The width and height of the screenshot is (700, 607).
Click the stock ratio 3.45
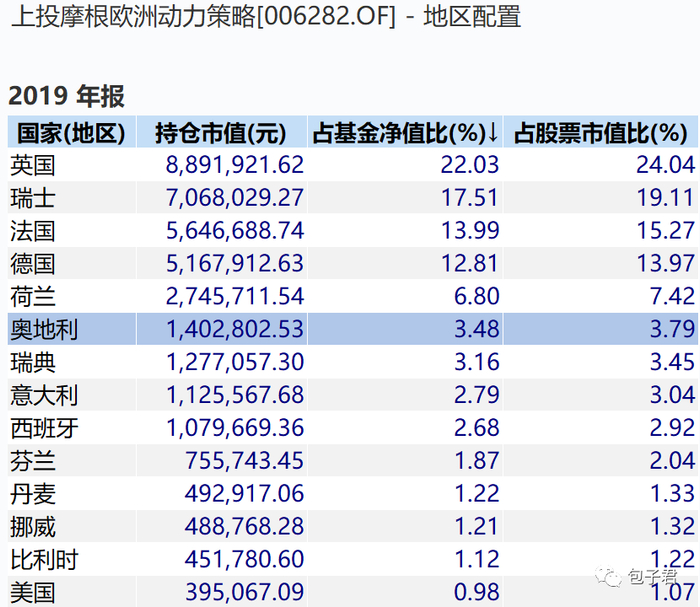[672, 362]
